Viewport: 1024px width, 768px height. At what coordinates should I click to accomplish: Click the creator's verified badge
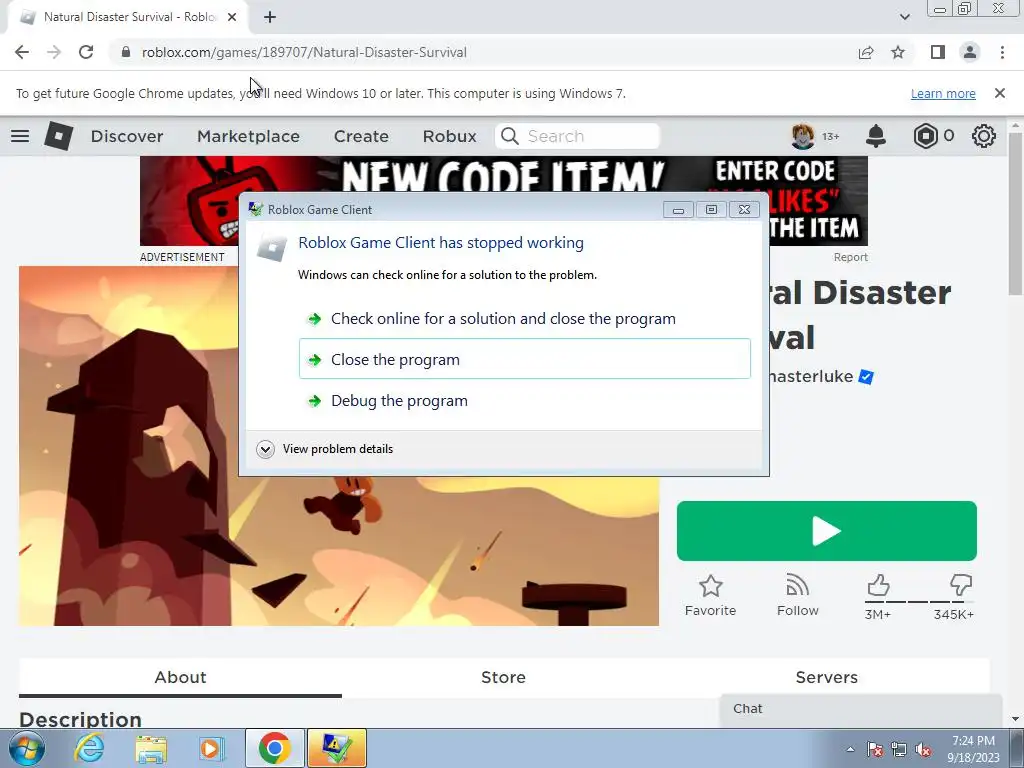pyautogui.click(x=866, y=377)
